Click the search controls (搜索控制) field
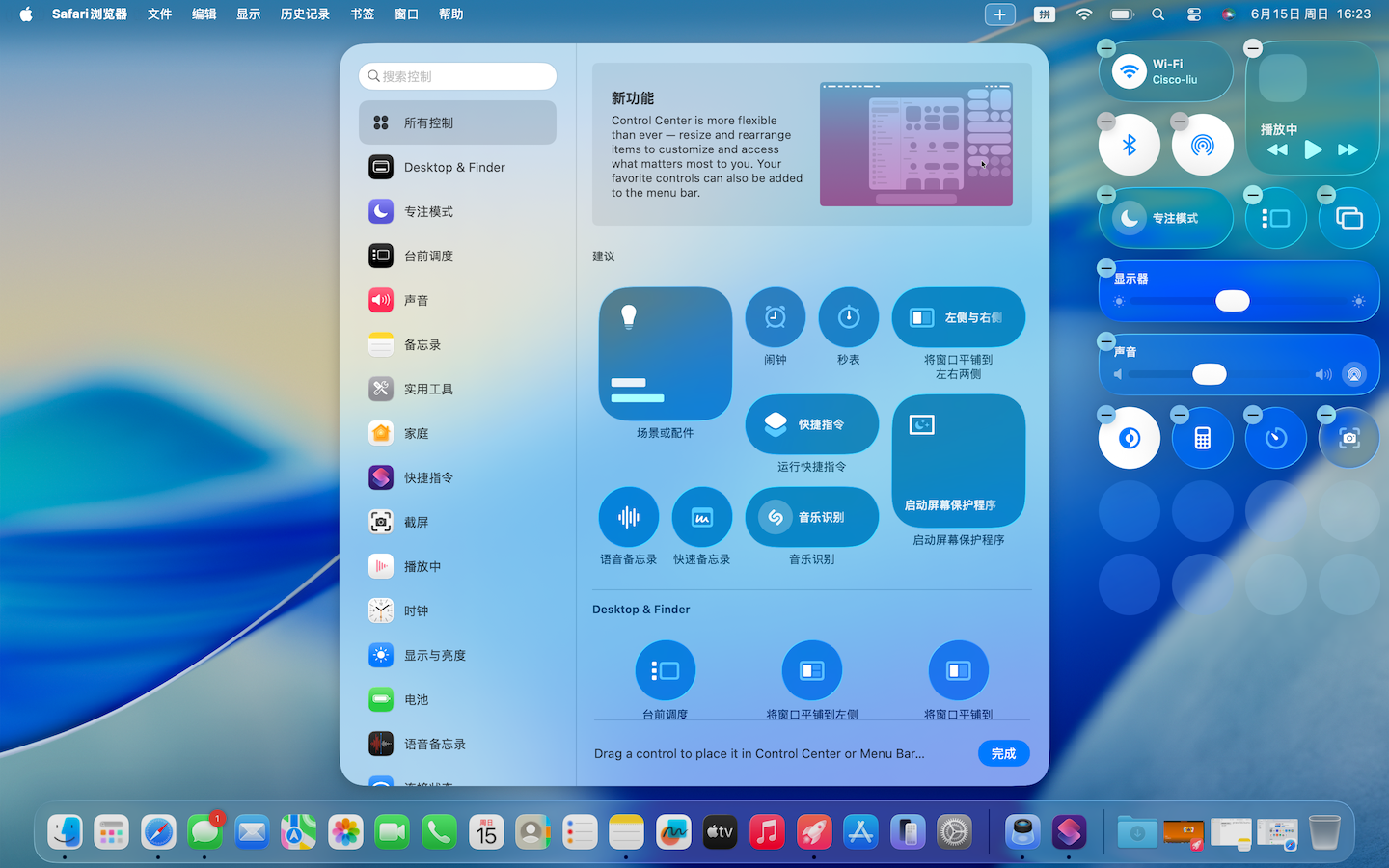Image resolution: width=1389 pixels, height=868 pixels. [x=457, y=76]
